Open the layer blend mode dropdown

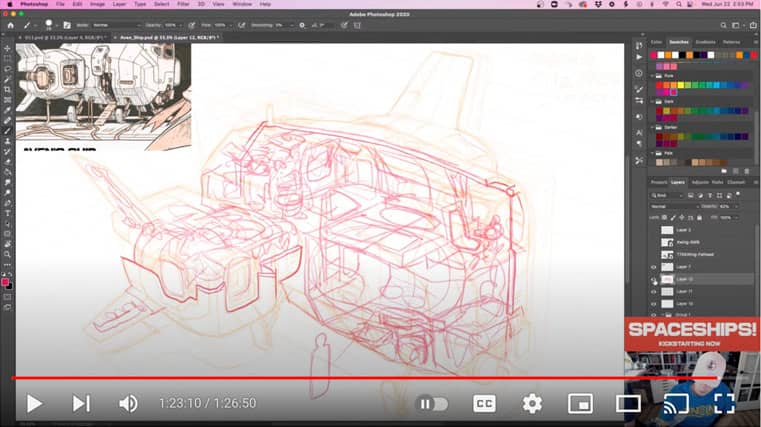(x=675, y=206)
